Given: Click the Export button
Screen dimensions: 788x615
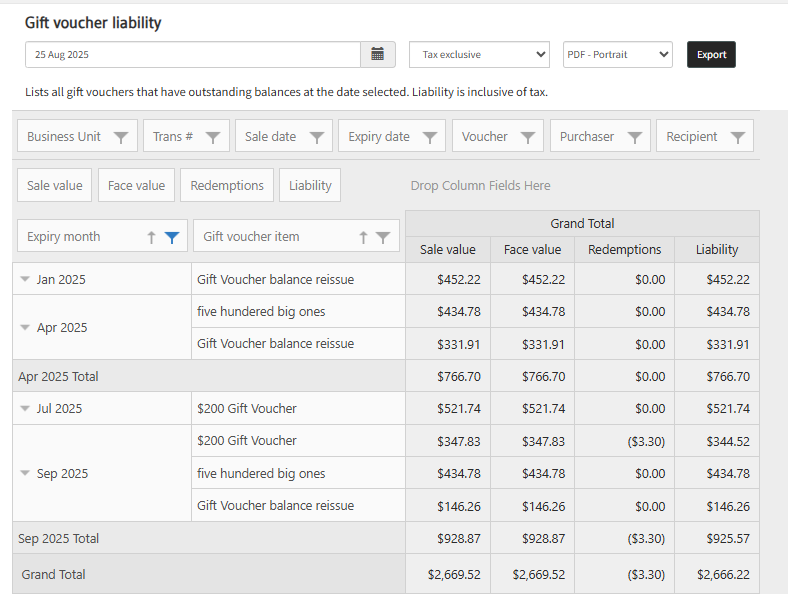Looking at the screenshot, I should (711, 54).
